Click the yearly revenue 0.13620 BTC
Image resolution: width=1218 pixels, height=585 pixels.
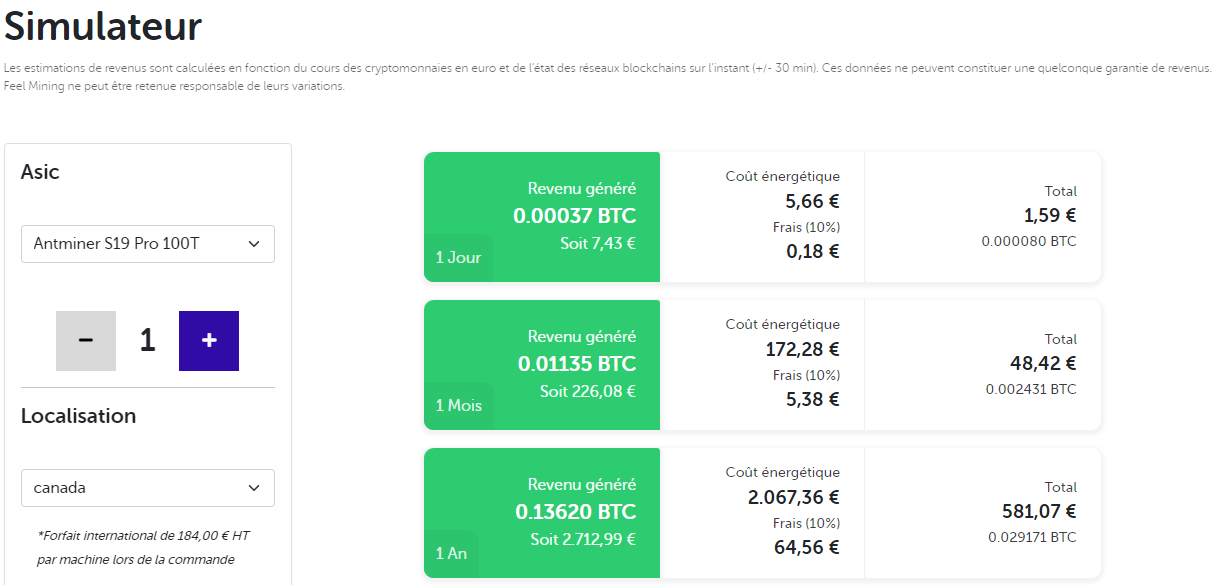click(575, 512)
